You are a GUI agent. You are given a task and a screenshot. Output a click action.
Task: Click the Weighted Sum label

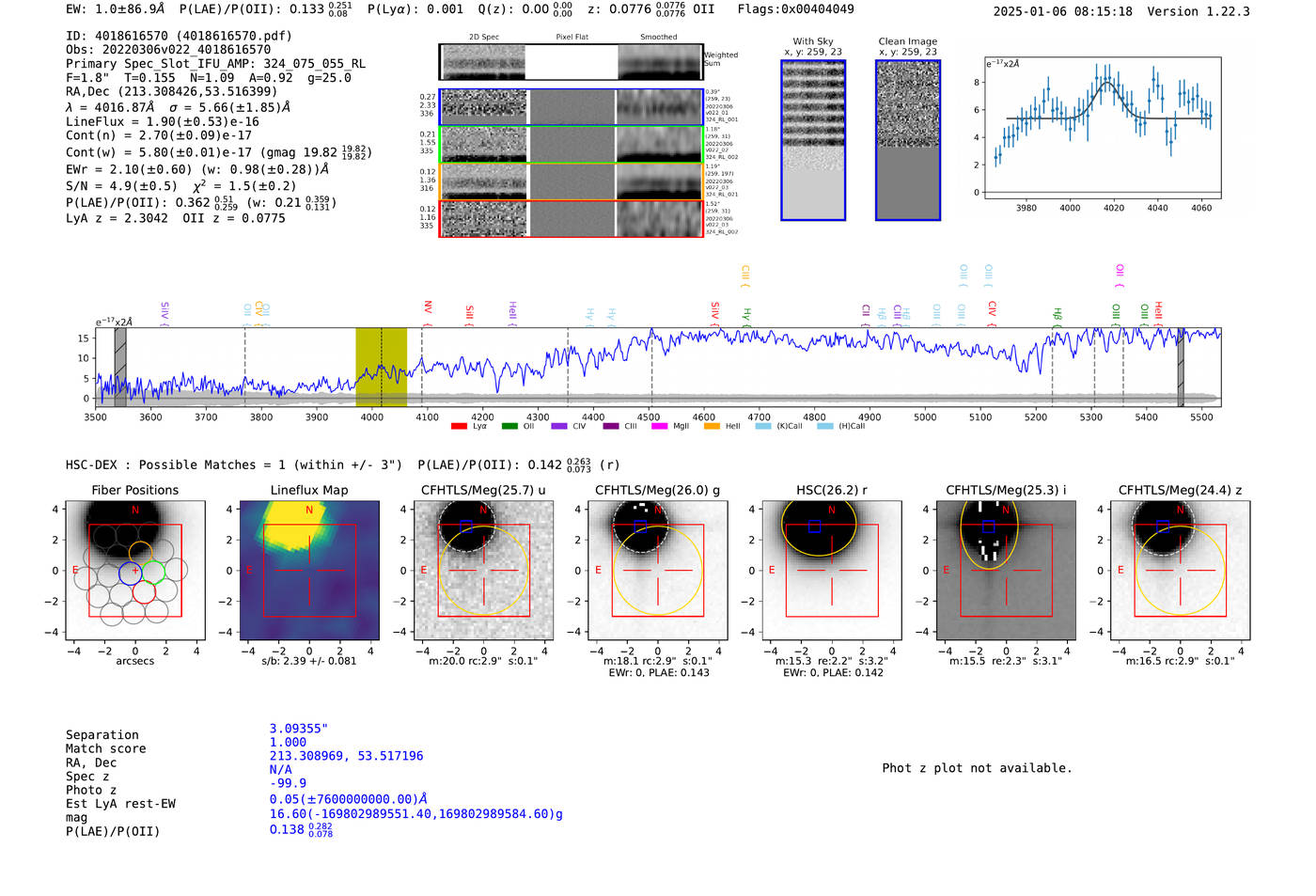(x=721, y=59)
